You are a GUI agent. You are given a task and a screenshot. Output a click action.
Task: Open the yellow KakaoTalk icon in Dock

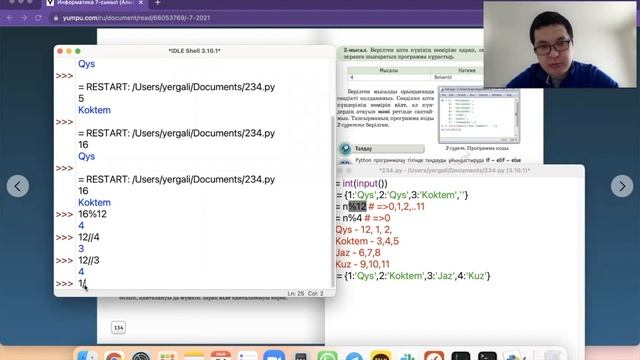pos(381,356)
